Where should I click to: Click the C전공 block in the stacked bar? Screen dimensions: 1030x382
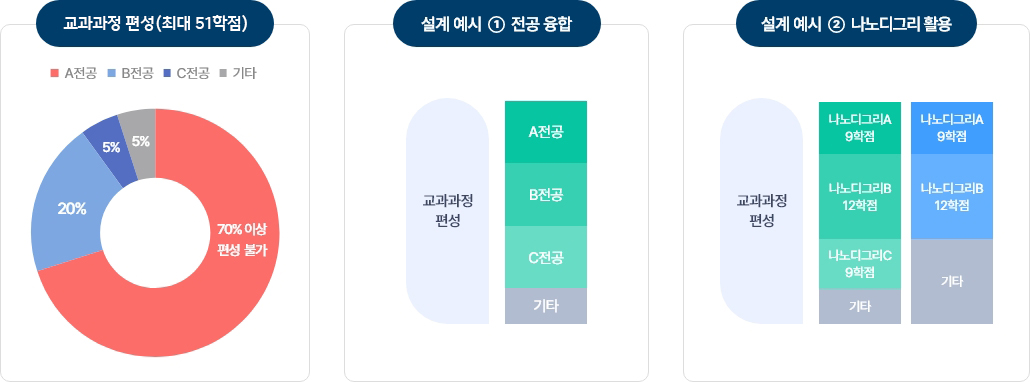[x=546, y=257]
